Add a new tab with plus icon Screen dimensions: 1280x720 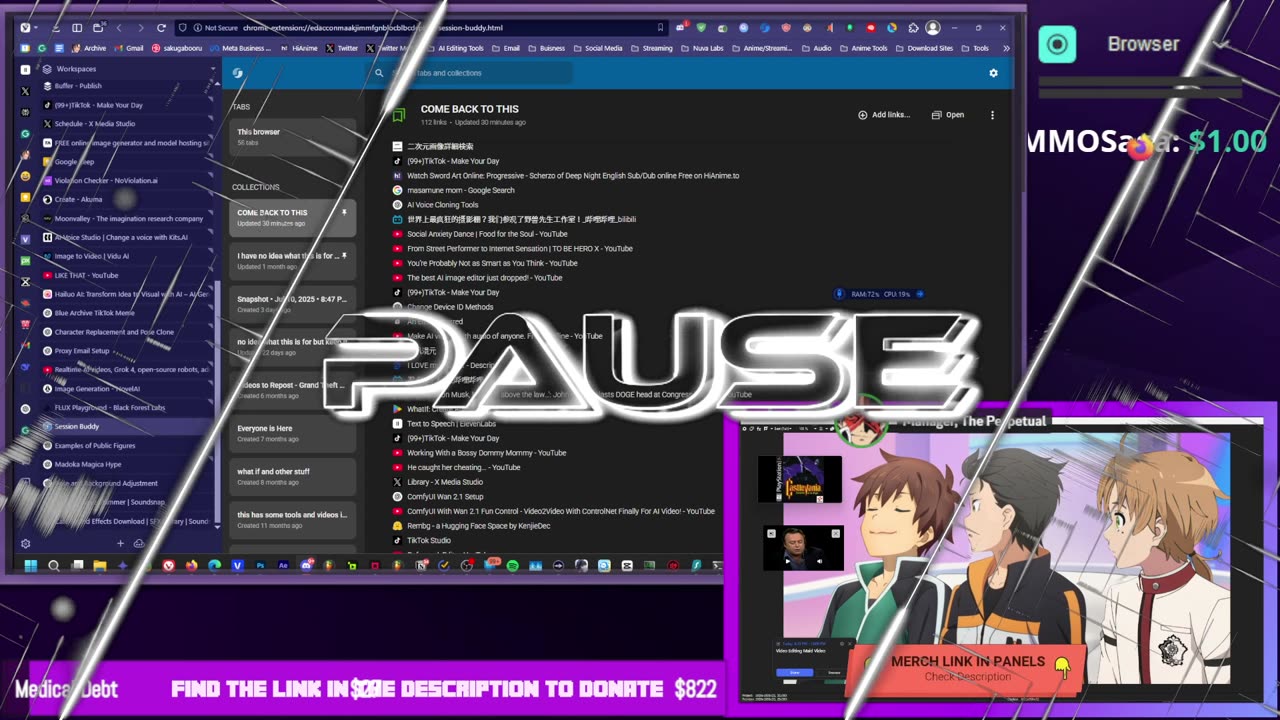120,544
